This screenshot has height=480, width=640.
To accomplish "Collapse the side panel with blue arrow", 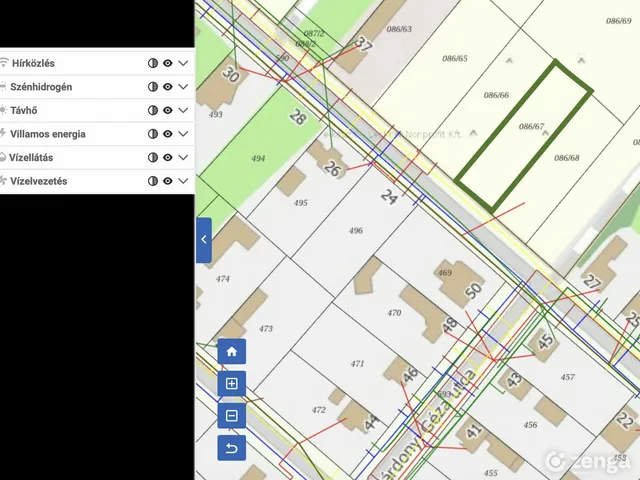I will [x=204, y=240].
